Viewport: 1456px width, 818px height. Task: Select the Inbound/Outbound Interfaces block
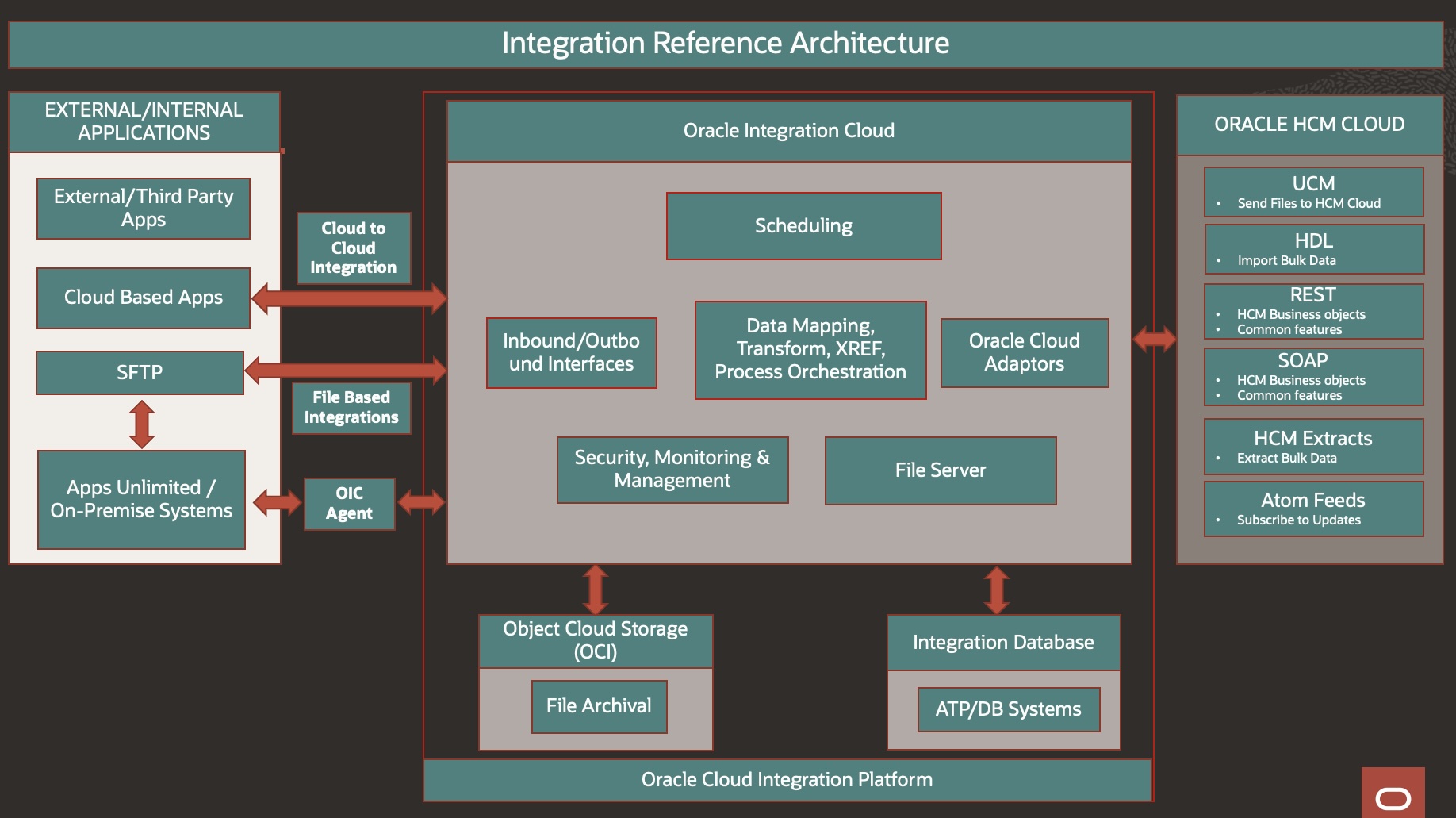(571, 354)
